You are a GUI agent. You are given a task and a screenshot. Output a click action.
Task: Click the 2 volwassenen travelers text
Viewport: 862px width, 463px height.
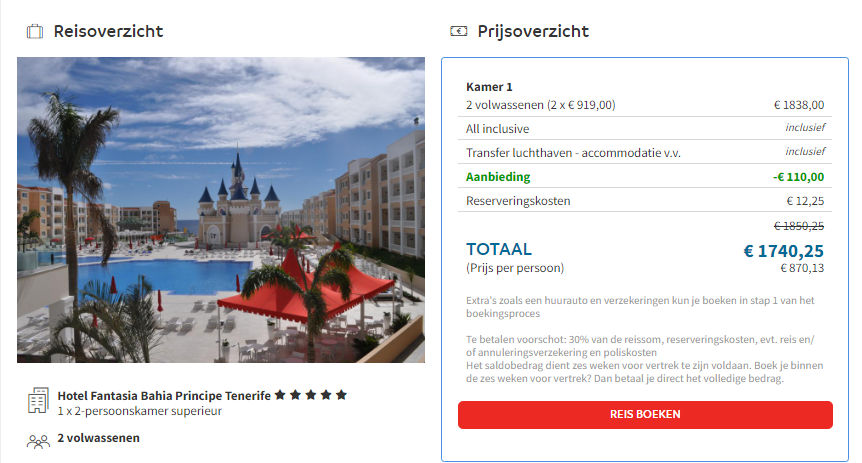[98, 438]
